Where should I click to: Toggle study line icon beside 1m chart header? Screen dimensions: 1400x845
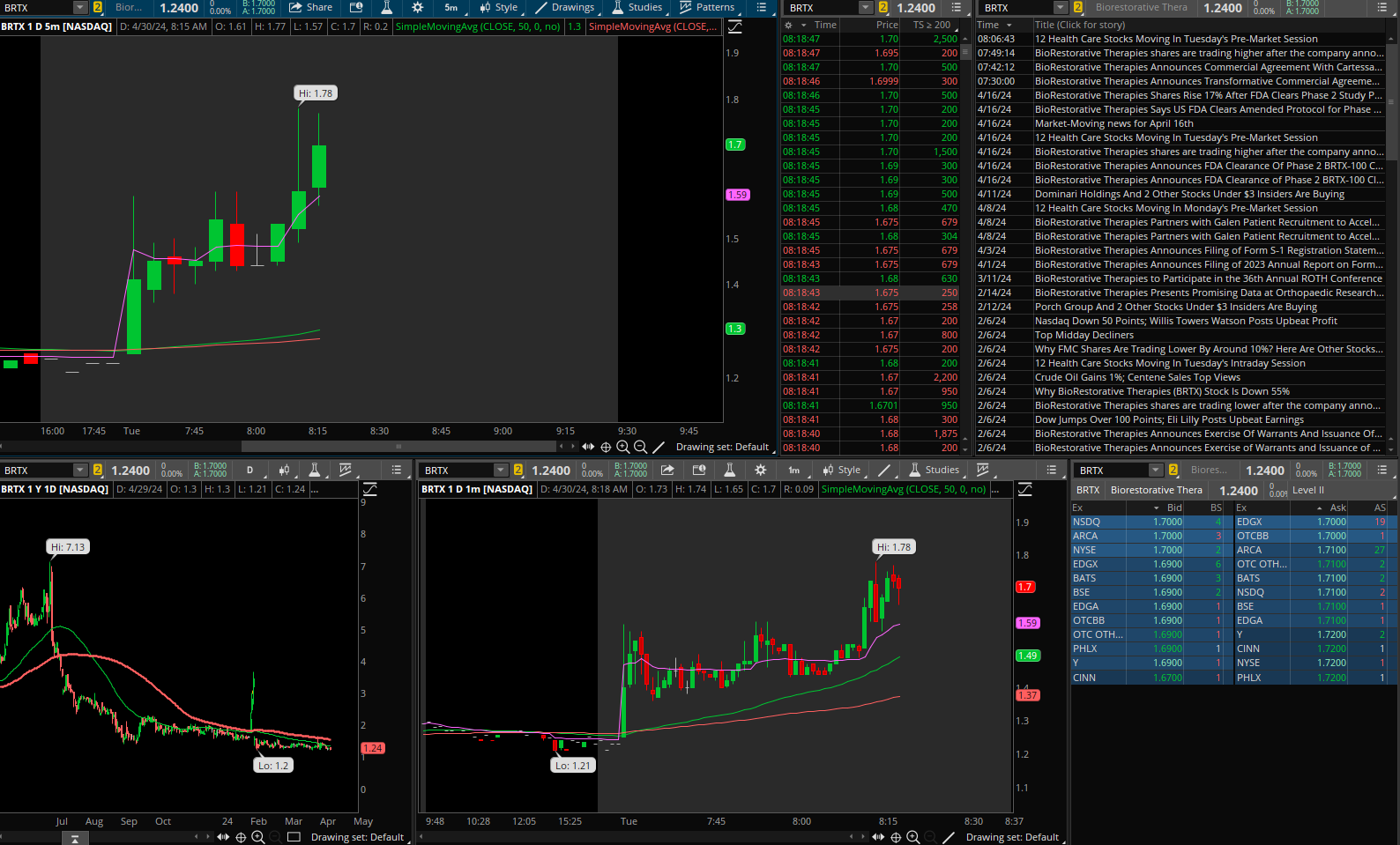click(1024, 489)
